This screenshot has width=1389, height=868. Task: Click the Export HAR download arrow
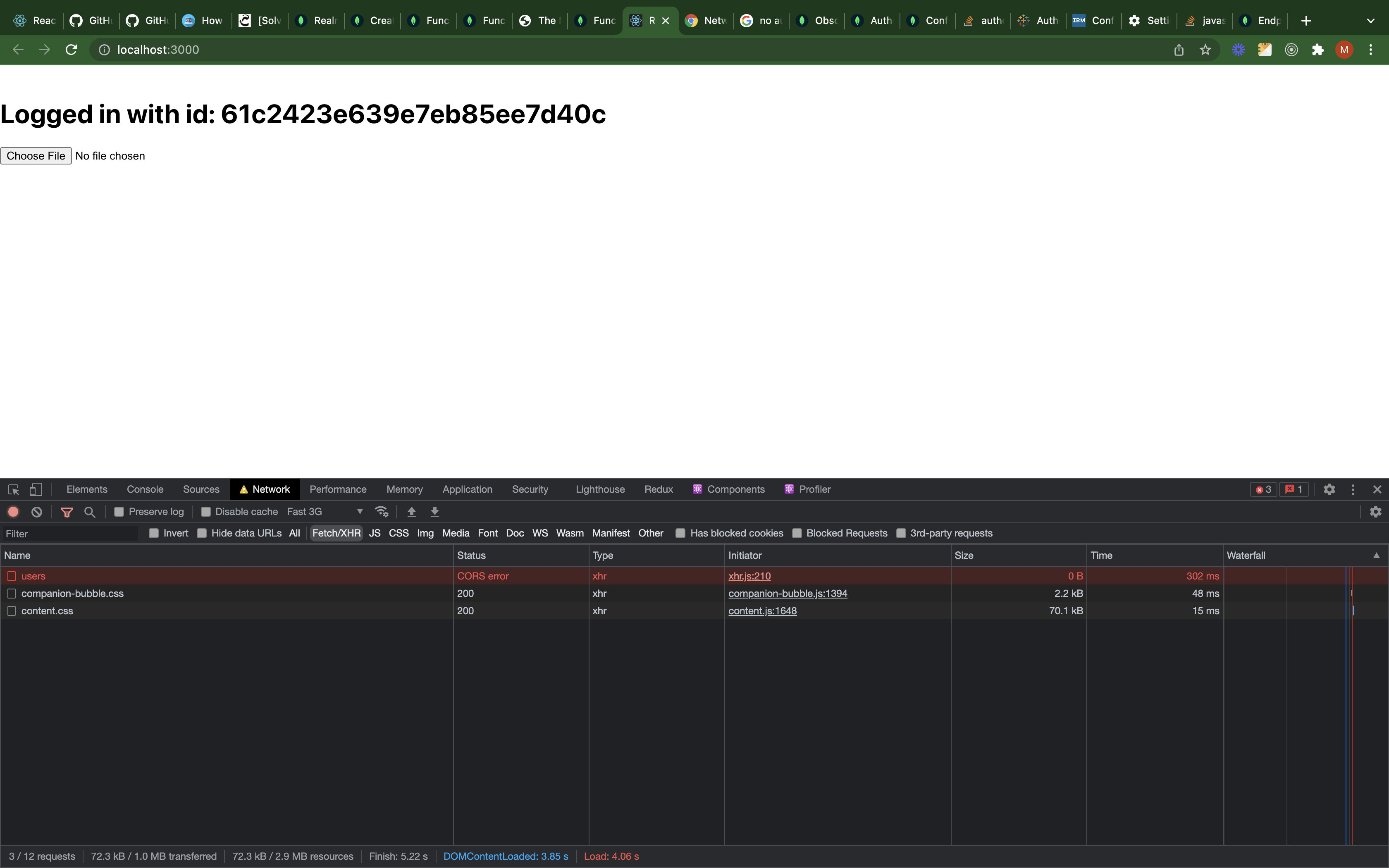coord(434,512)
